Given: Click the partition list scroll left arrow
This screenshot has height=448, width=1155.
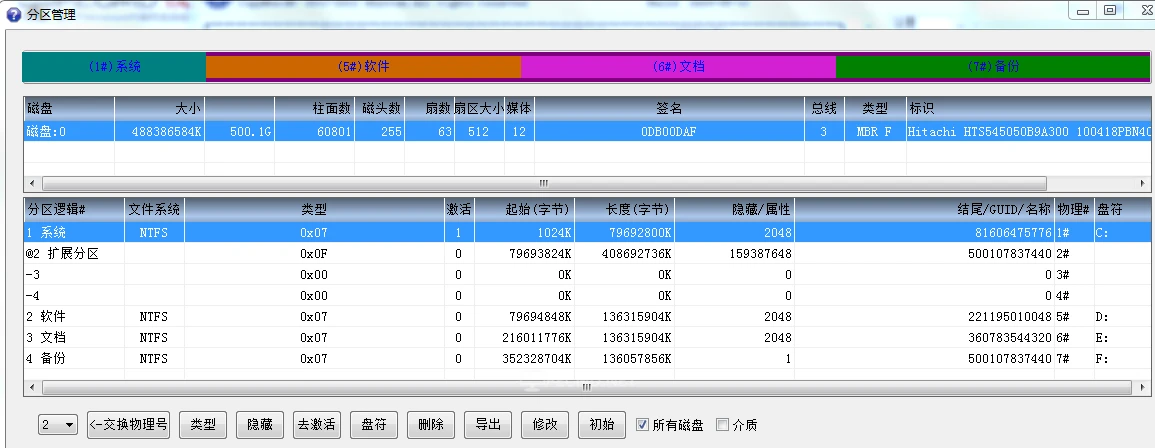Looking at the screenshot, I should point(32,387).
